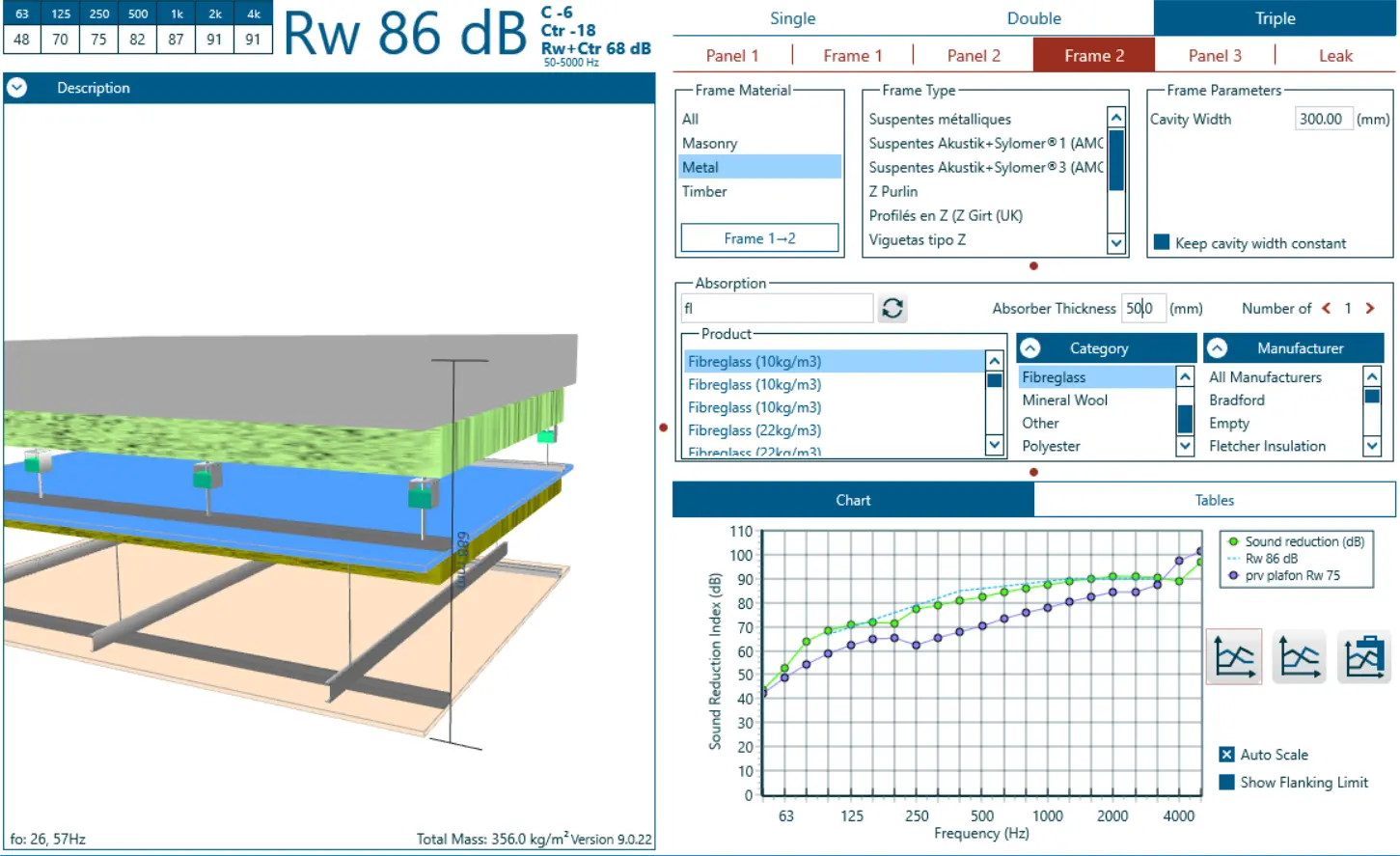
Task: Click the first chart graph icon
Action: pos(1234,657)
